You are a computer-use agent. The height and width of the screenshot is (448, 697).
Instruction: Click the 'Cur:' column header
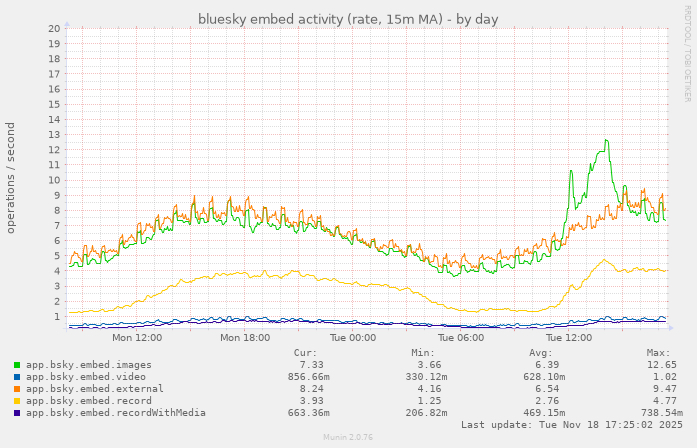306,353
